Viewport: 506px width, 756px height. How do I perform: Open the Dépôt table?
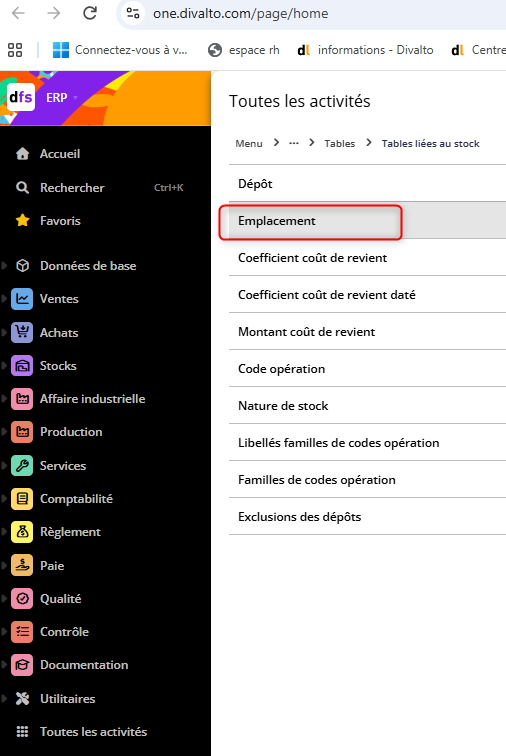point(367,184)
